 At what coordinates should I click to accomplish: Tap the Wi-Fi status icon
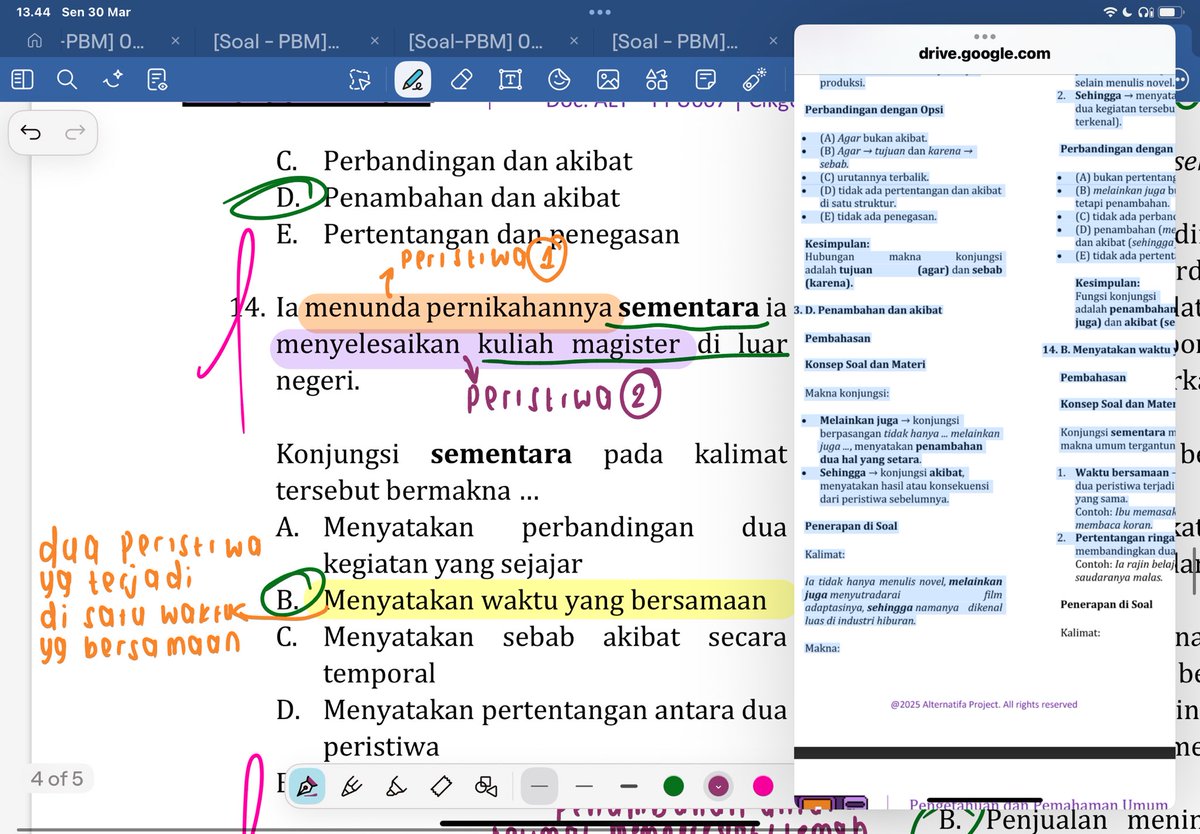tap(1110, 12)
